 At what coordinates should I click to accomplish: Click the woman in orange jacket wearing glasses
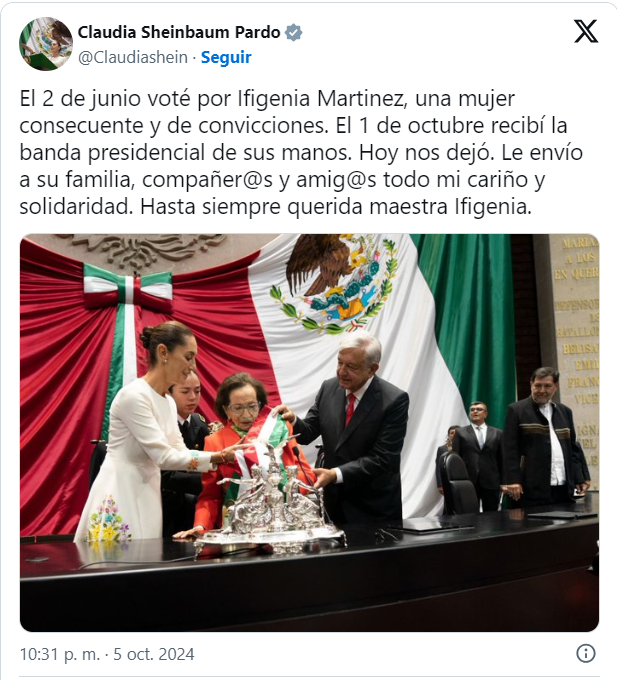click(243, 447)
